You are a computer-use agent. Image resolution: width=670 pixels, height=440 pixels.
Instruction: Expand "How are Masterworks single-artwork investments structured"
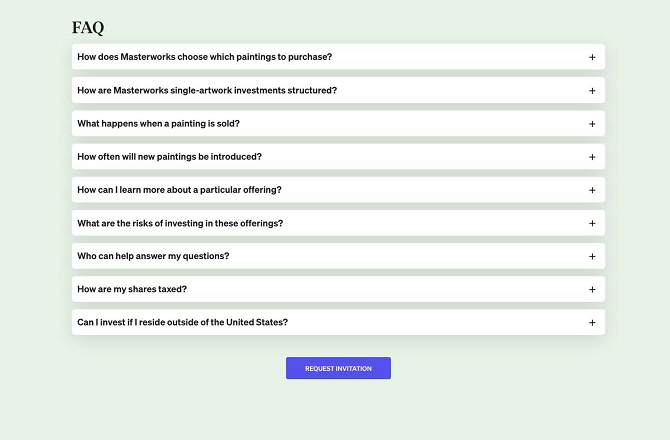point(207,90)
